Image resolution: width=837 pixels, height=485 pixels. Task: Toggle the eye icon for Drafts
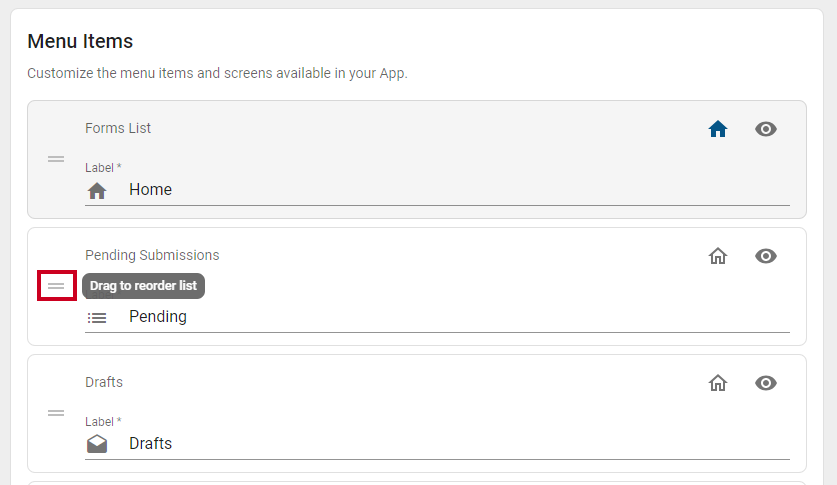coord(765,383)
